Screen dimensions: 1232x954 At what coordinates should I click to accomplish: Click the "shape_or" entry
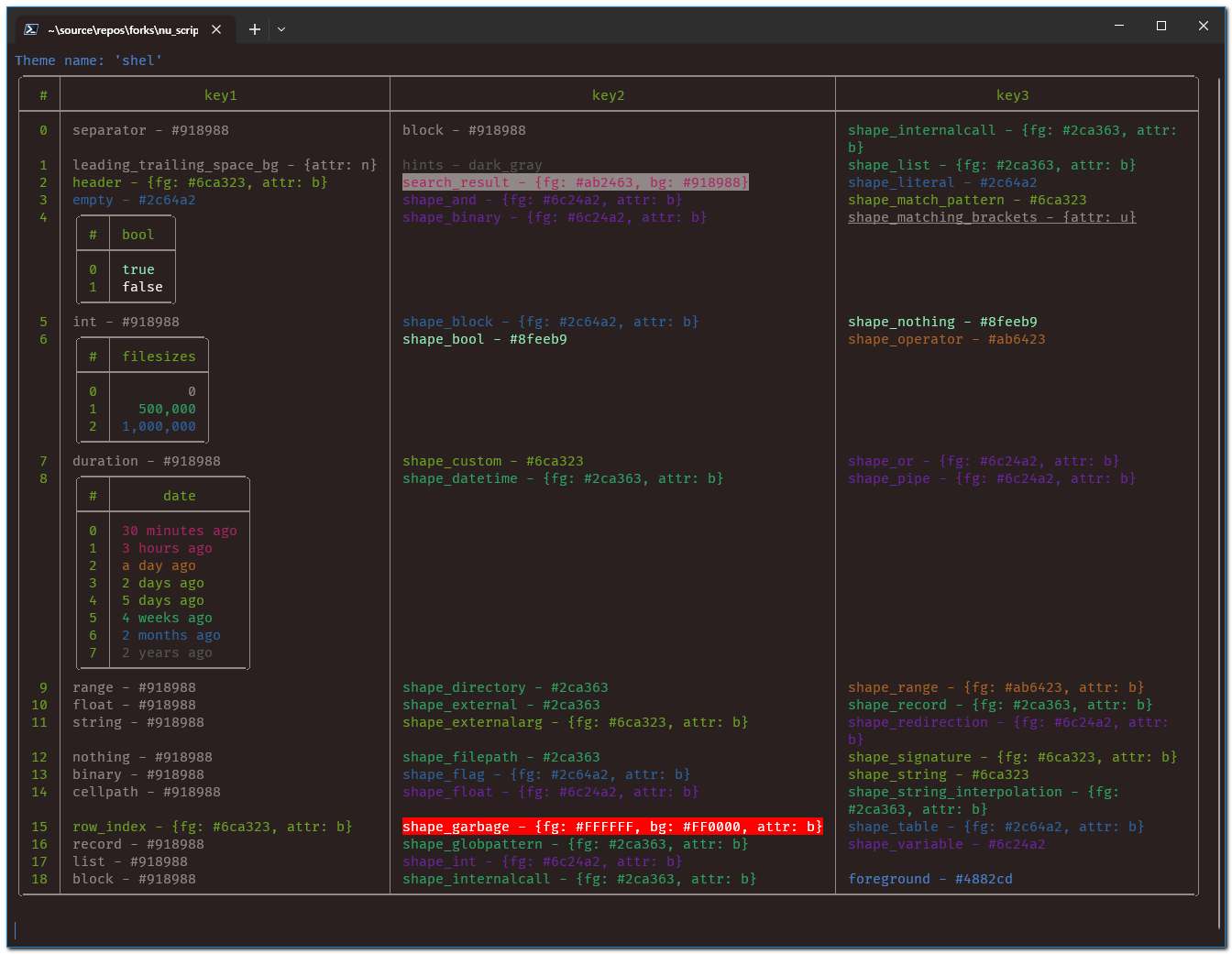(x=984, y=461)
